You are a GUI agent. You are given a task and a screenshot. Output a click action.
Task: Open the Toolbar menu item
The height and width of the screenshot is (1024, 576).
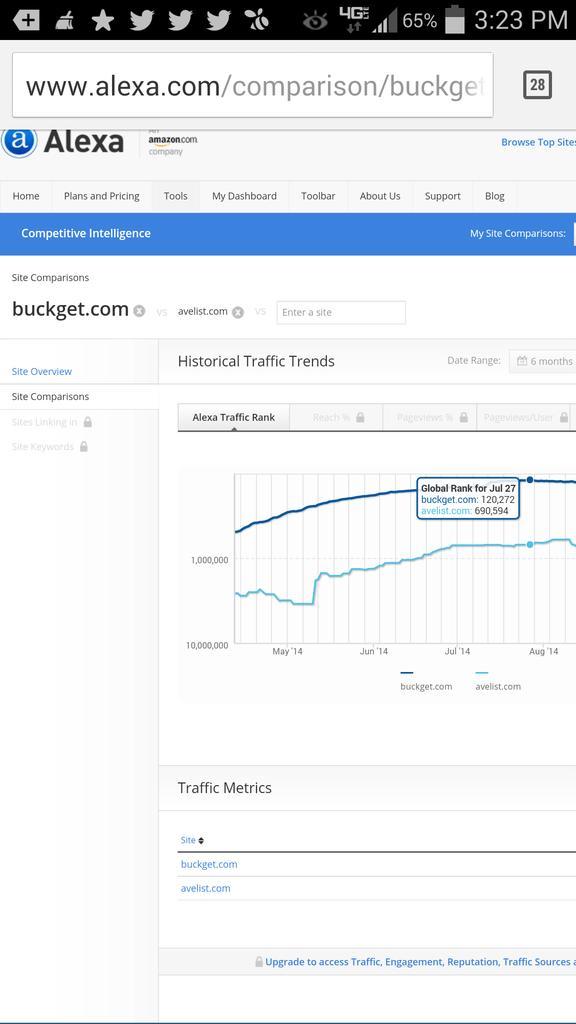click(x=318, y=196)
